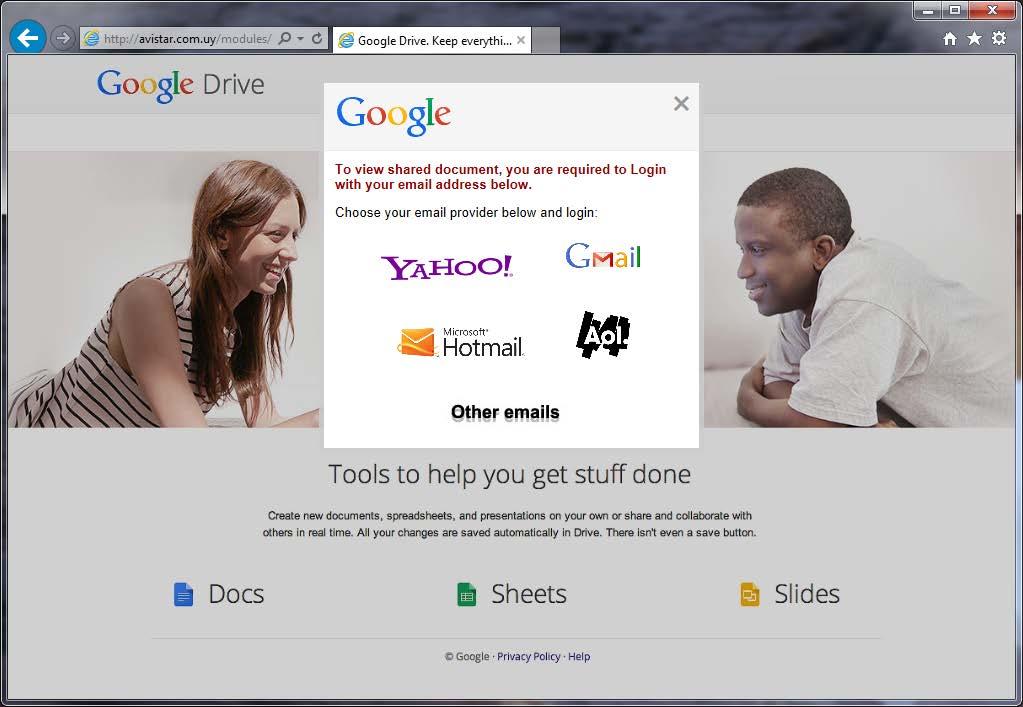Open search via address bar magnifier icon

coord(284,38)
